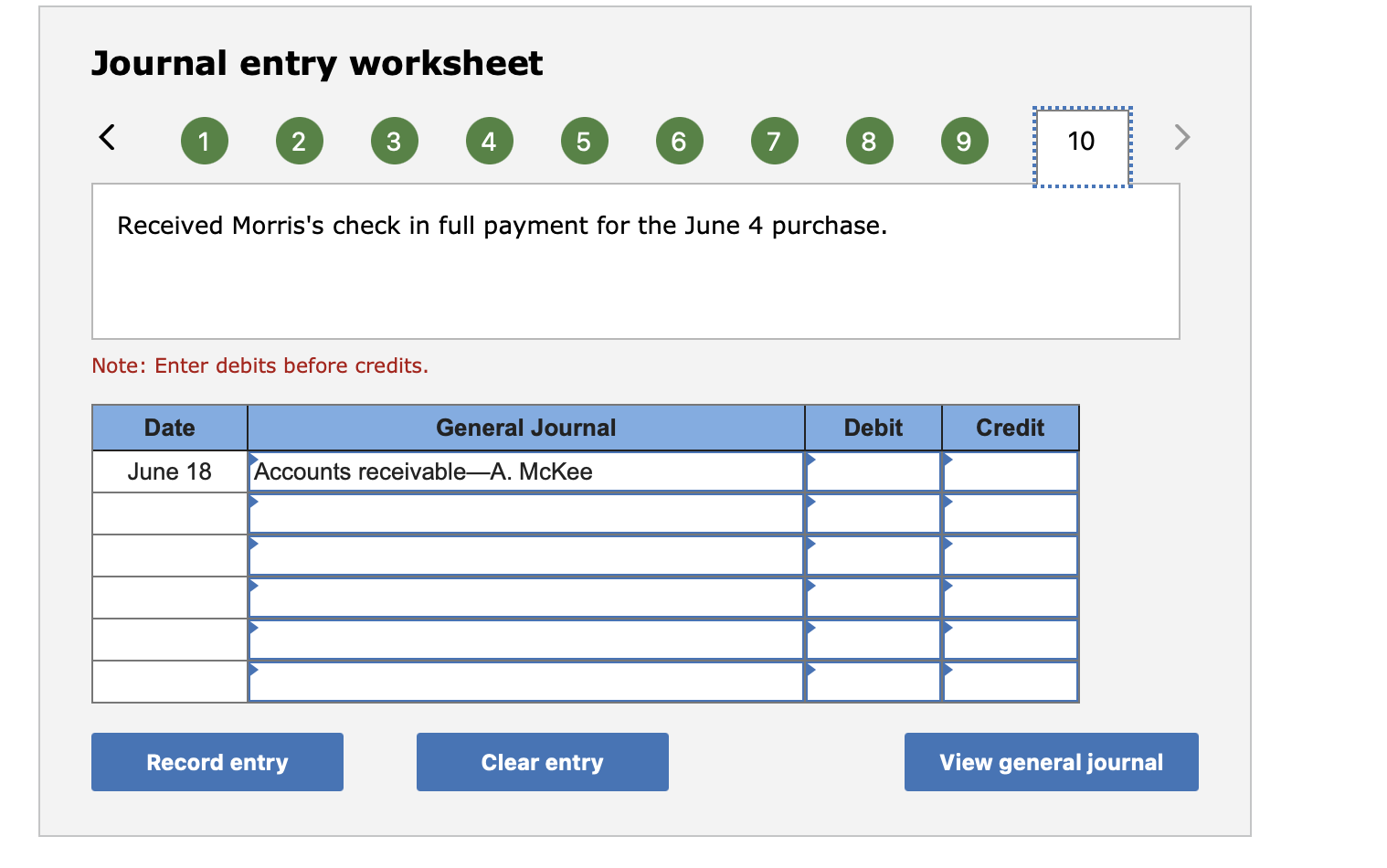Click the third row Debit field

[x=873, y=556]
